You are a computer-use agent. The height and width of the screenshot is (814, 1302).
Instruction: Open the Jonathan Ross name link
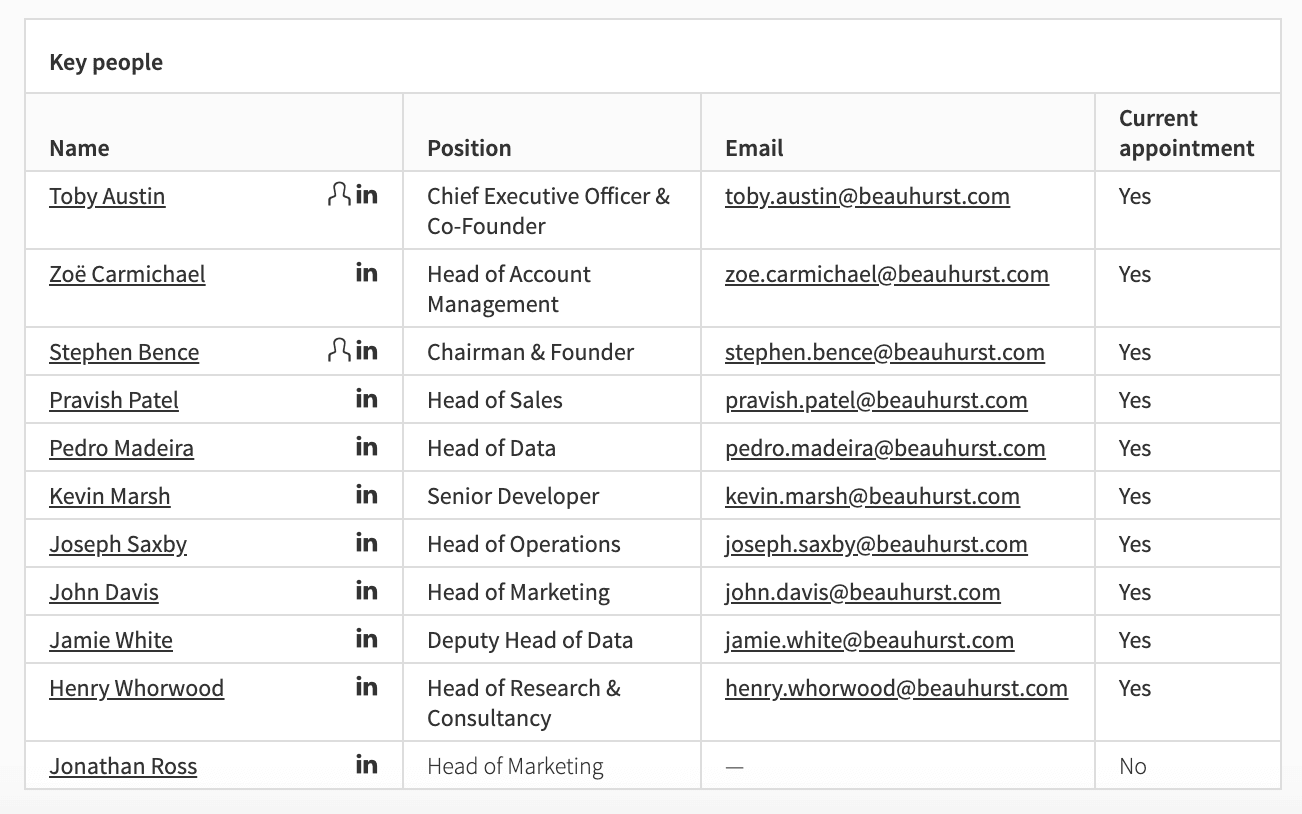tap(123, 766)
